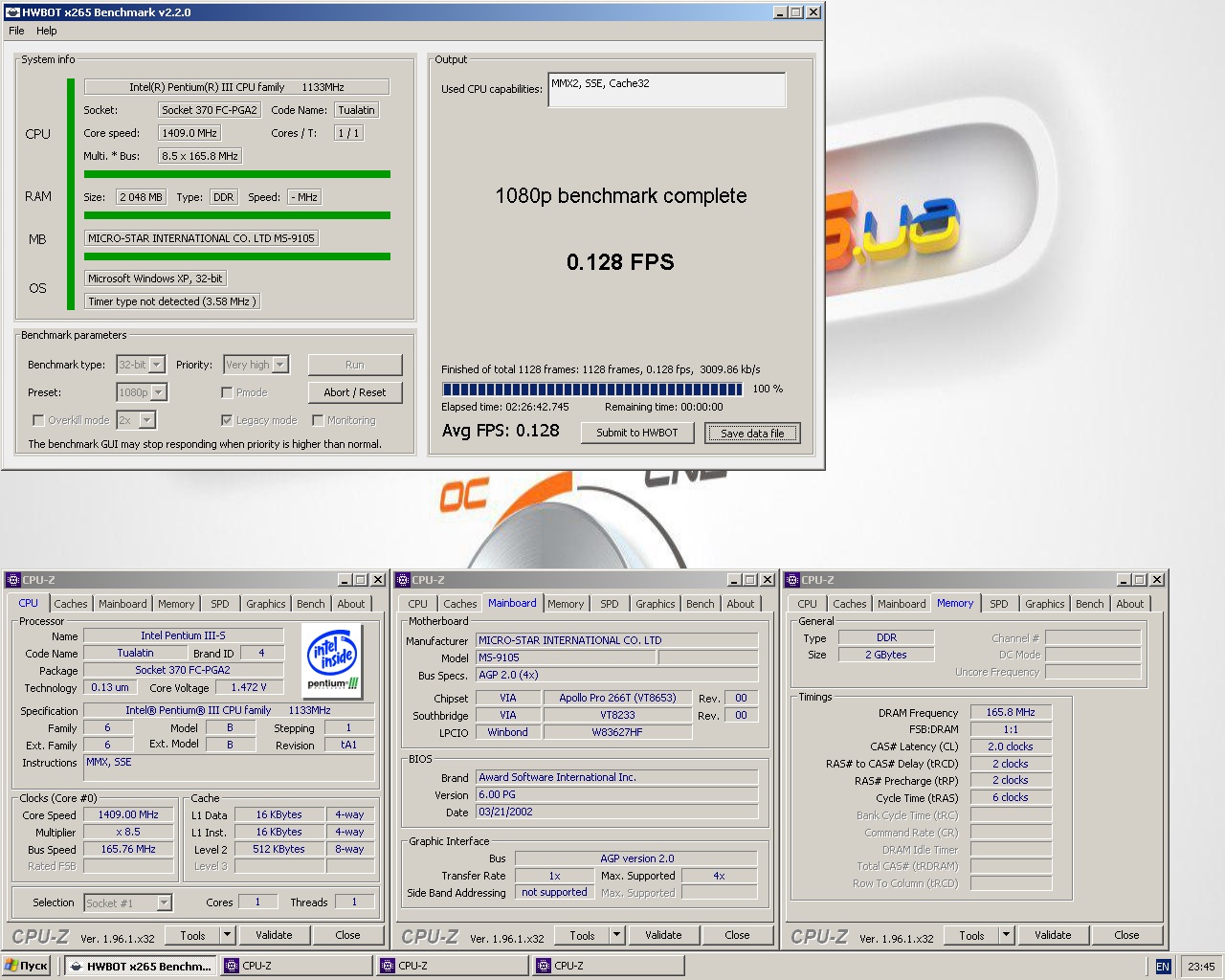Click Validate in the Mainboard CPU-Z window
Image resolution: width=1225 pixels, height=980 pixels.
pos(663,935)
